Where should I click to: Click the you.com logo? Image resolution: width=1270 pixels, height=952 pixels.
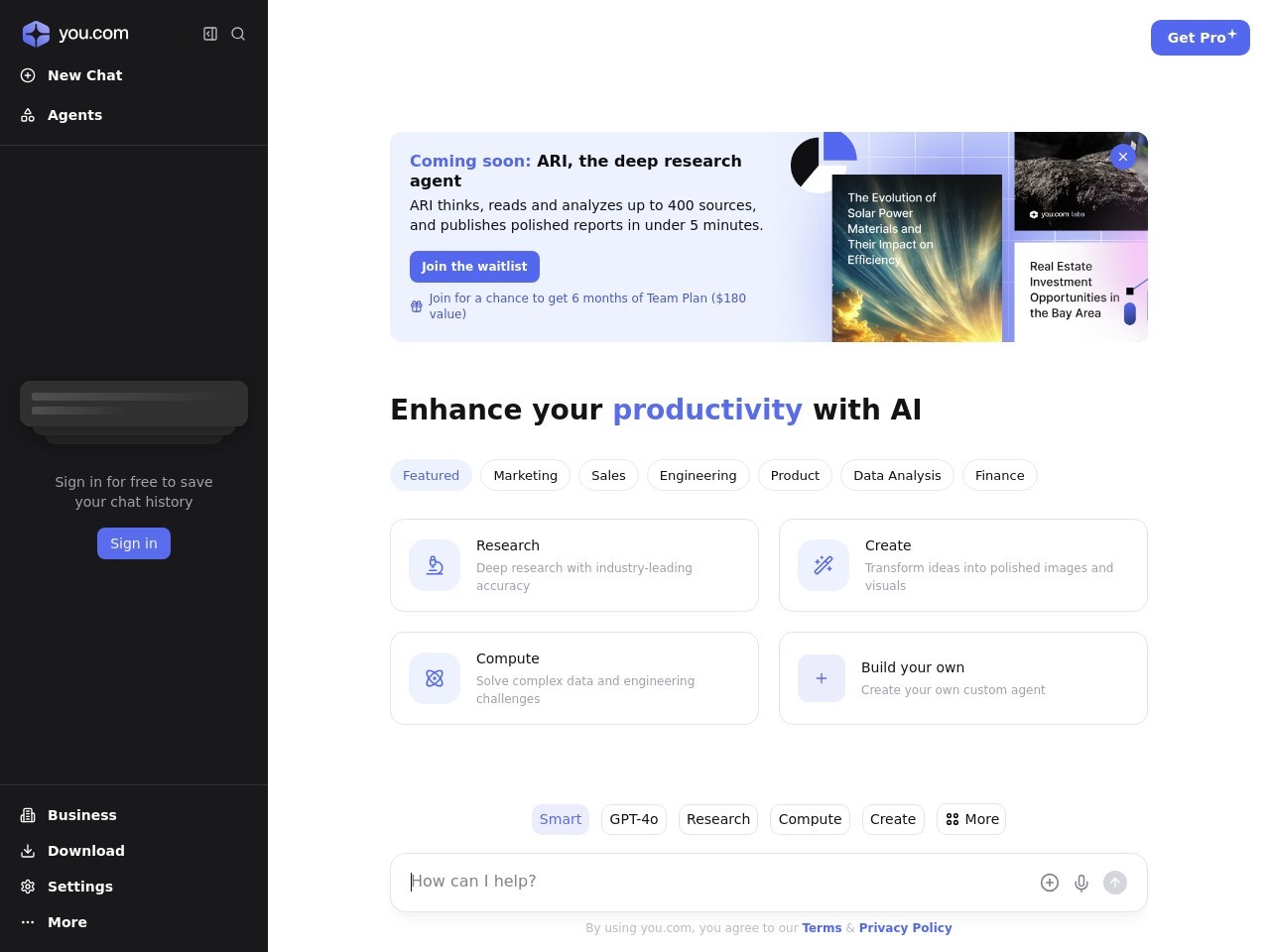[x=75, y=34]
